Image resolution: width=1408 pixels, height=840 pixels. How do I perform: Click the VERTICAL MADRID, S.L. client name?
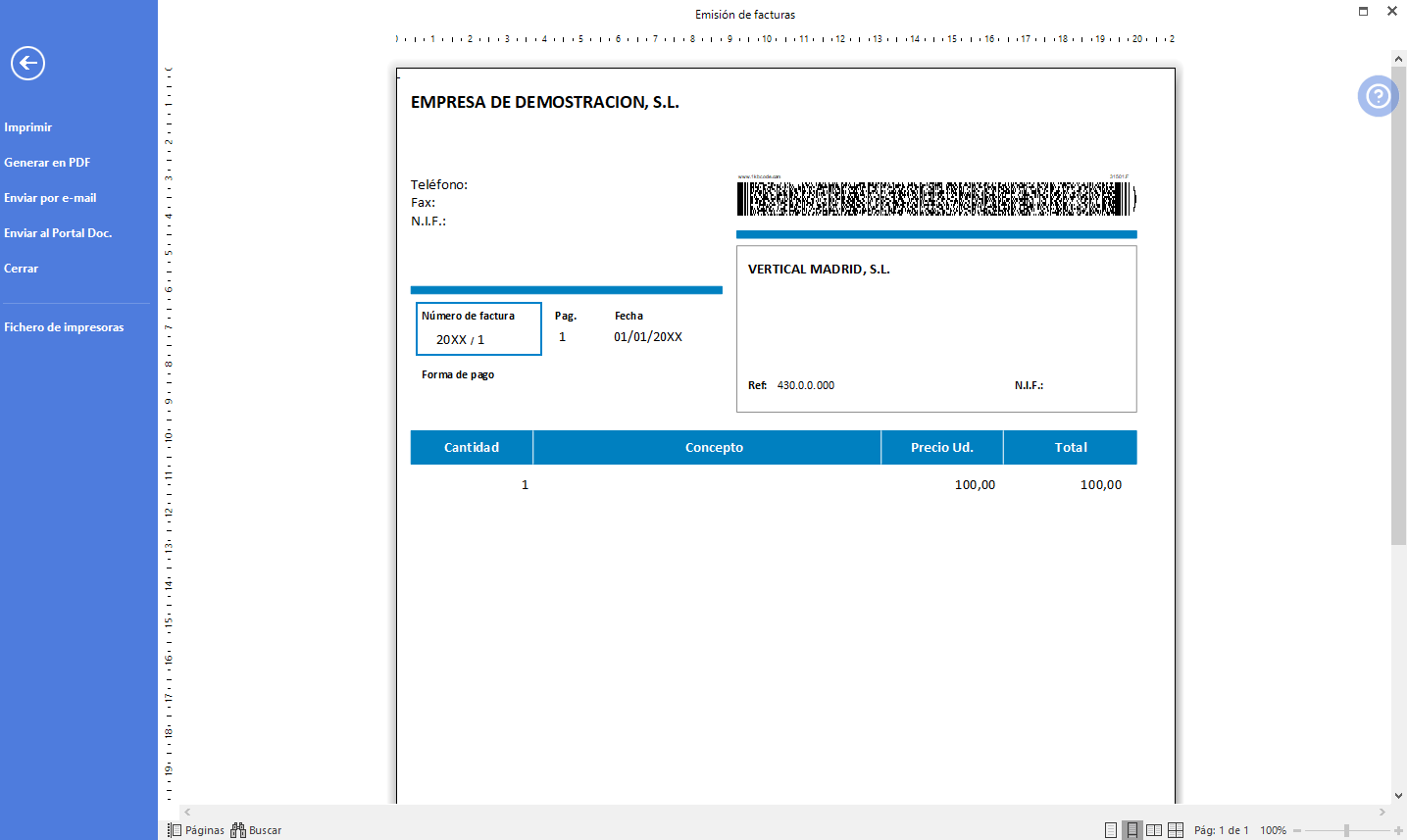pos(819,270)
